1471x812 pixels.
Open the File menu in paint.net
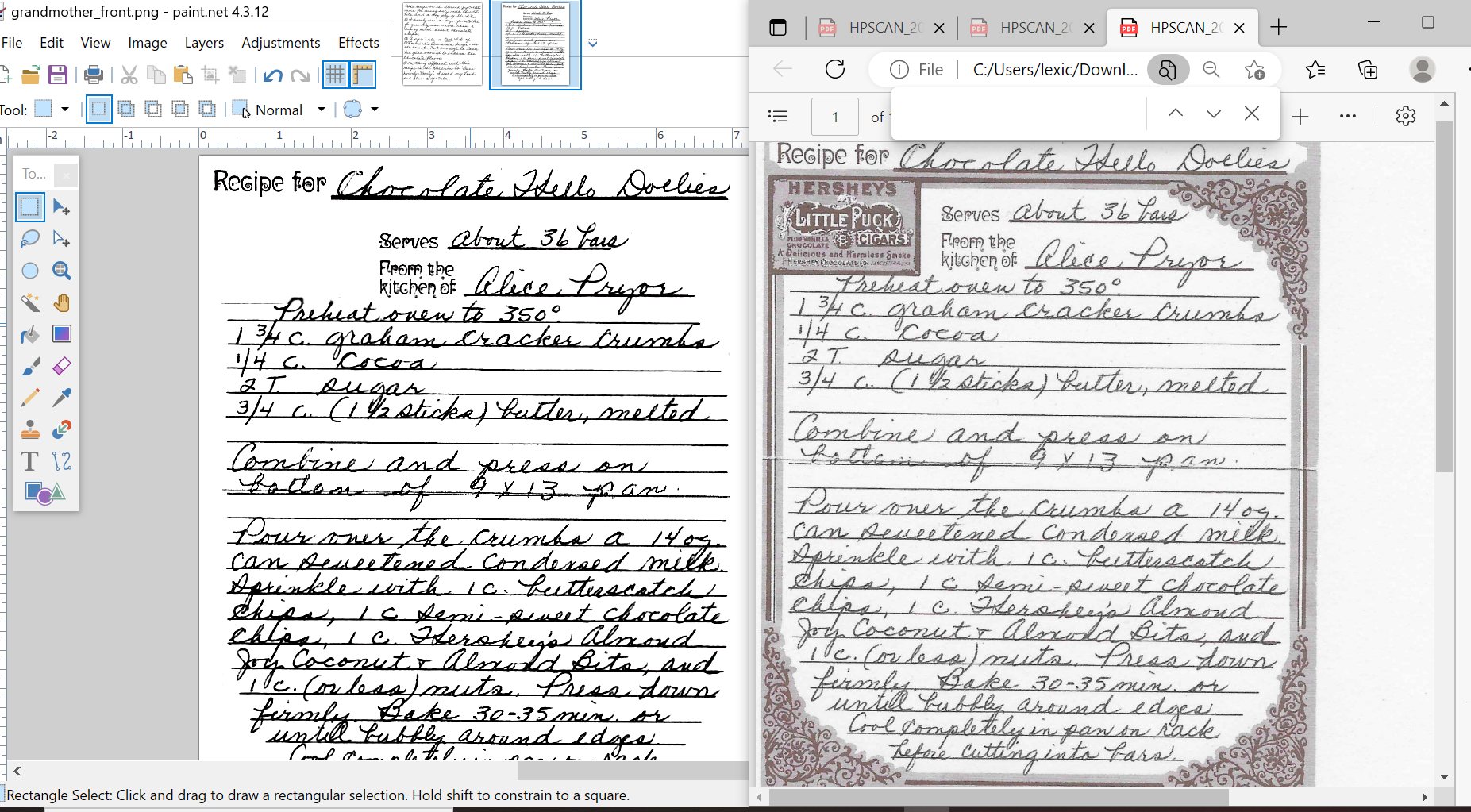click(x=12, y=43)
